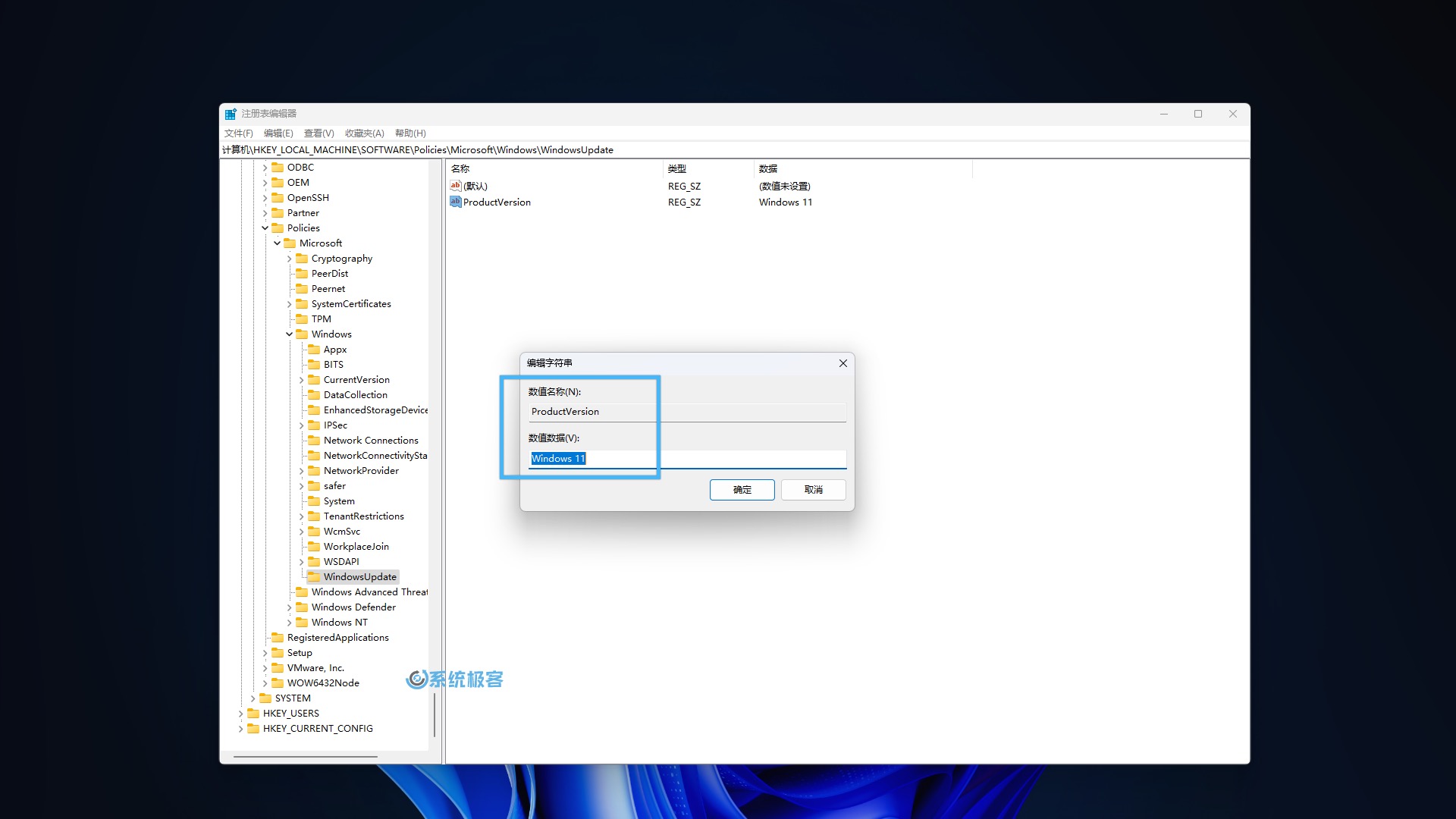
Task: Open 查看(V) menu in Registry Editor
Action: [318, 133]
